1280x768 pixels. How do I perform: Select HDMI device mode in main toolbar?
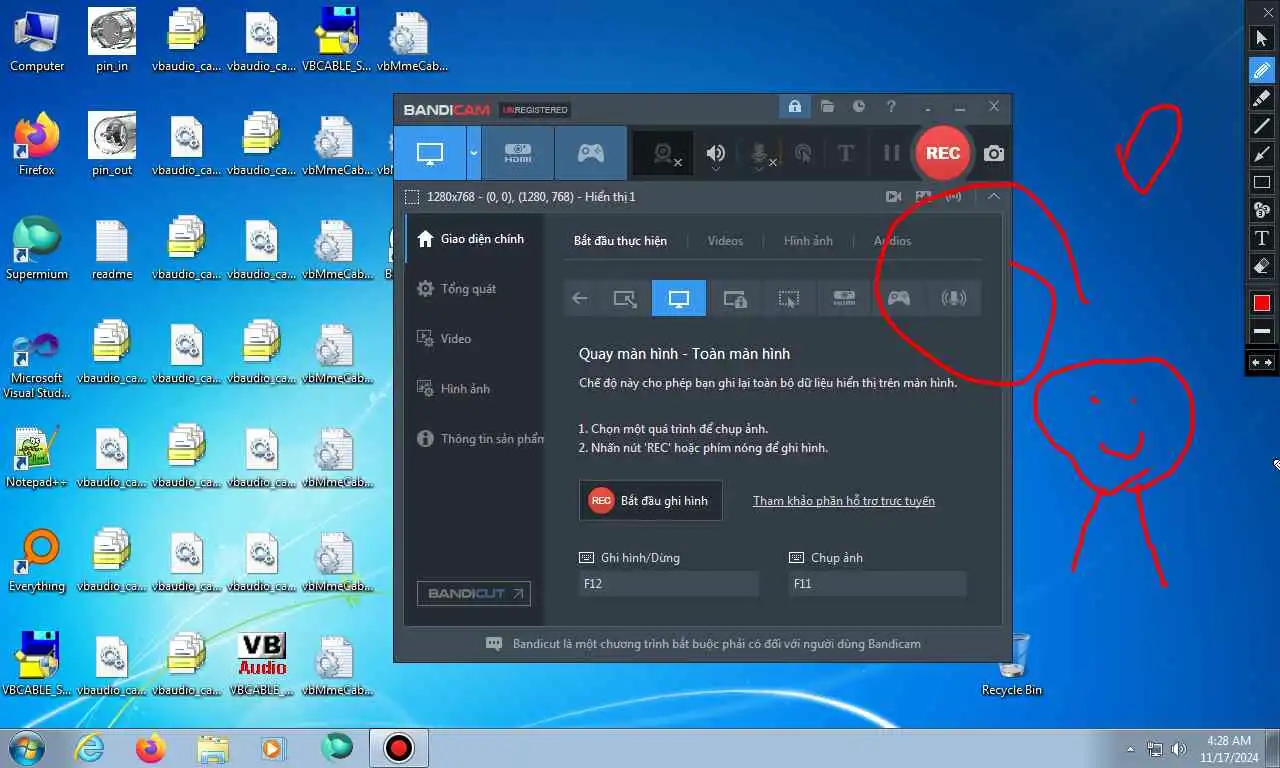coord(517,153)
